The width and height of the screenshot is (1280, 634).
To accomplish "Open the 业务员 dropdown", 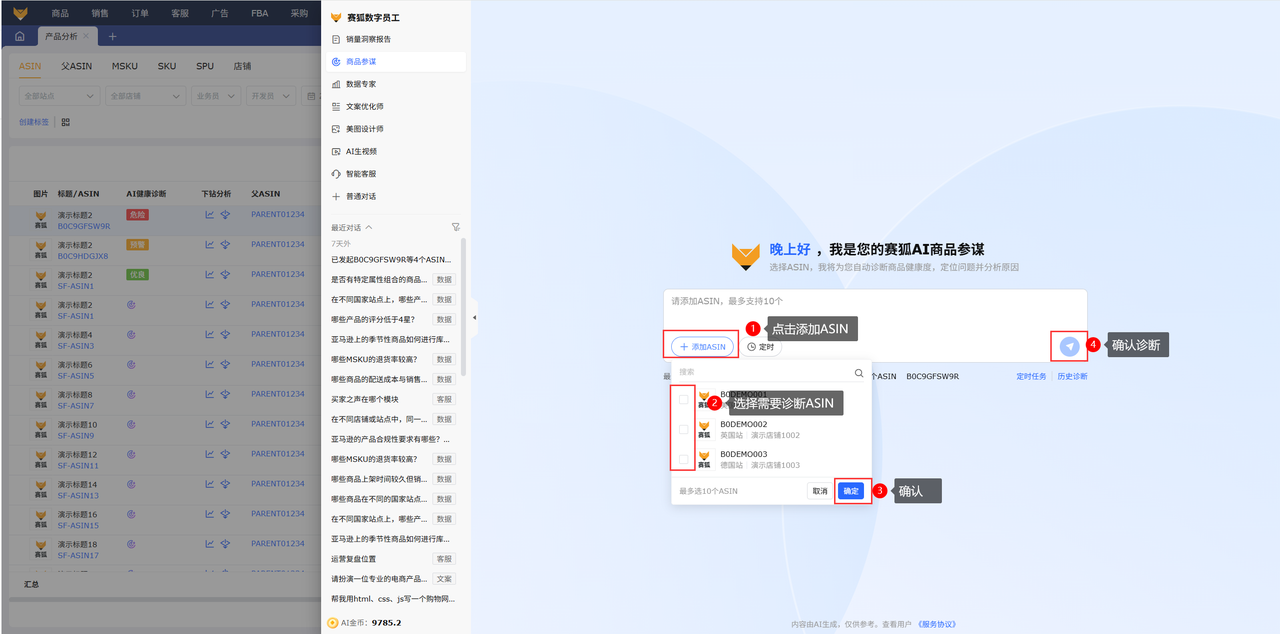I will 216,96.
